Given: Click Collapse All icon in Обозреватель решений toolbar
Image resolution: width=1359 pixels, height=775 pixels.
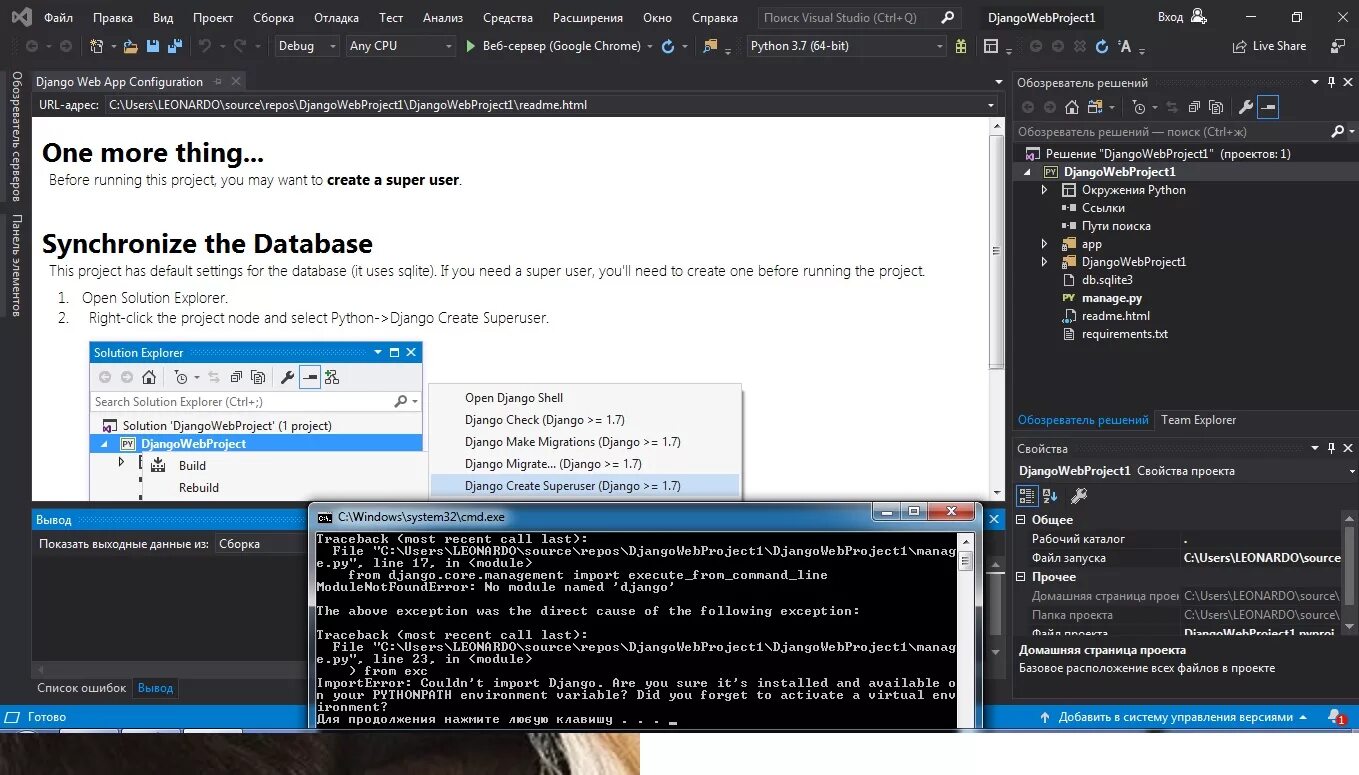Looking at the screenshot, I should [1193, 107].
